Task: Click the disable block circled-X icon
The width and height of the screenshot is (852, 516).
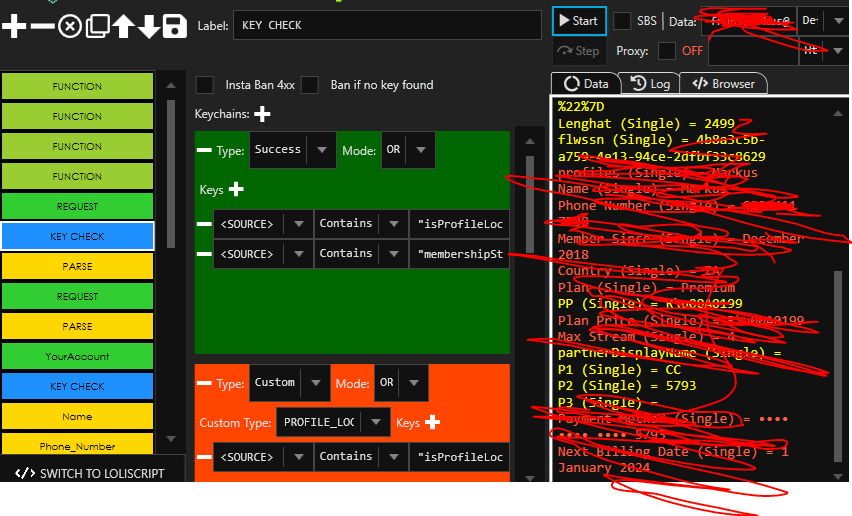Action: [69, 26]
